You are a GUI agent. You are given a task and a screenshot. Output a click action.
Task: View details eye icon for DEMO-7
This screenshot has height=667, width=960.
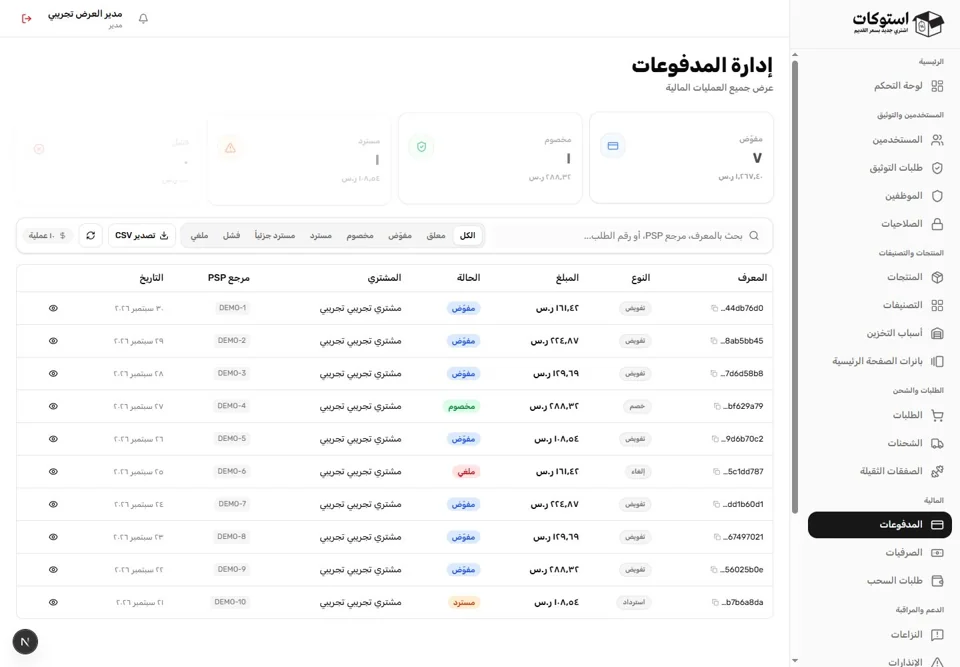[x=53, y=504]
